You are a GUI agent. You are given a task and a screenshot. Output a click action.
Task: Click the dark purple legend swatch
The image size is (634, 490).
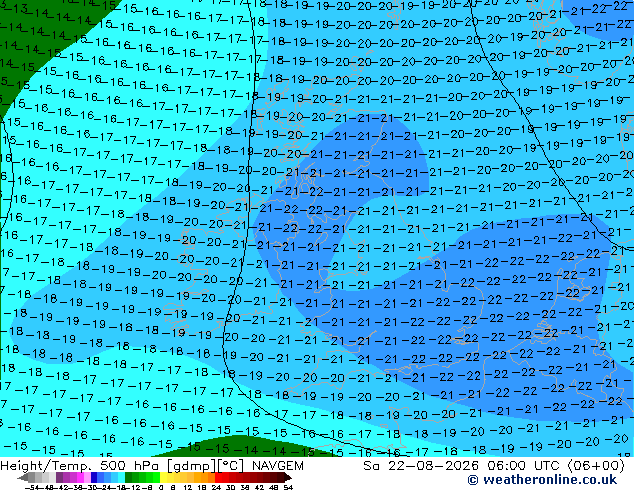tap(59, 477)
